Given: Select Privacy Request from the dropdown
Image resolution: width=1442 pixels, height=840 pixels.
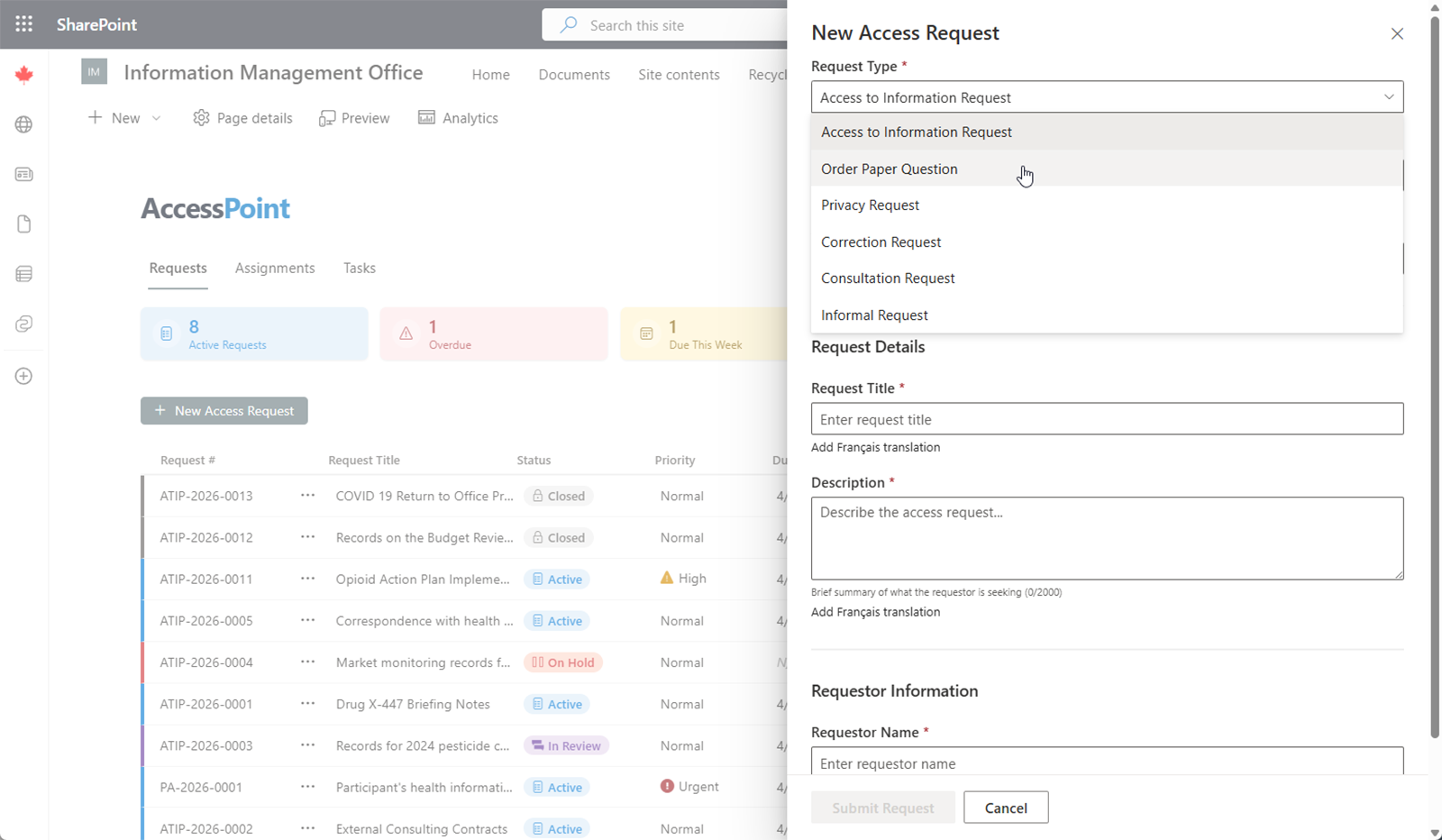Looking at the screenshot, I should [870, 205].
